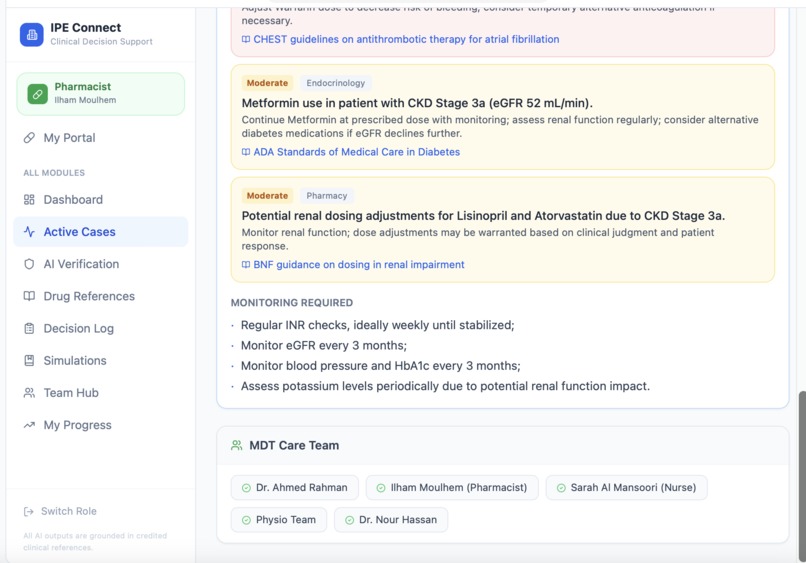
Task: Click check icon next to Physio Team
Action: coord(246,520)
